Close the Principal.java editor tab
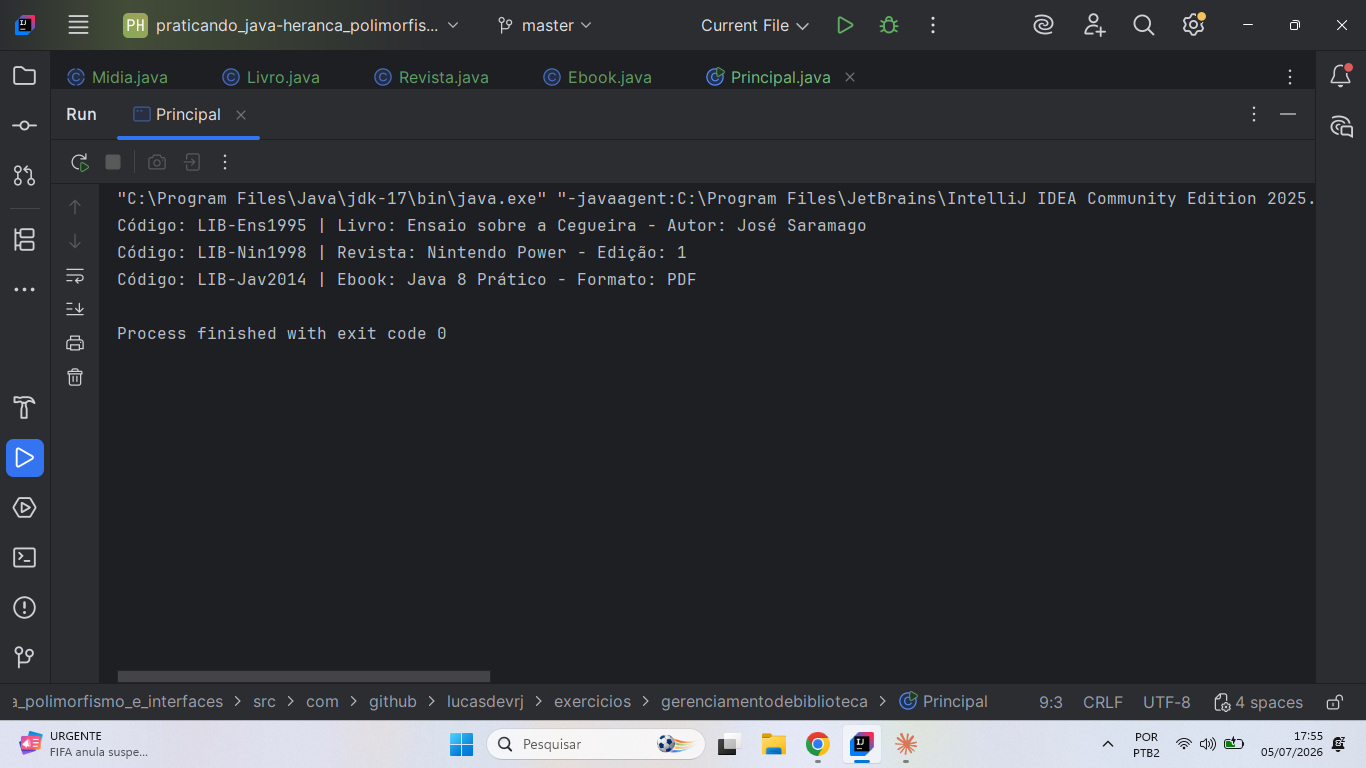The height and width of the screenshot is (768, 1366). click(850, 77)
